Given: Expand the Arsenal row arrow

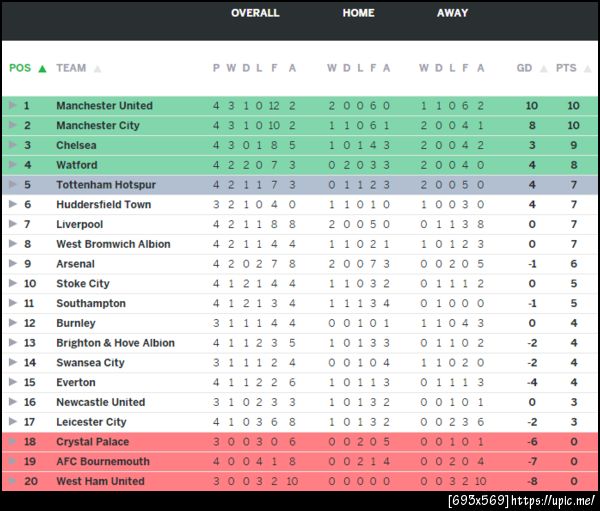Looking at the screenshot, I should 12,264.
